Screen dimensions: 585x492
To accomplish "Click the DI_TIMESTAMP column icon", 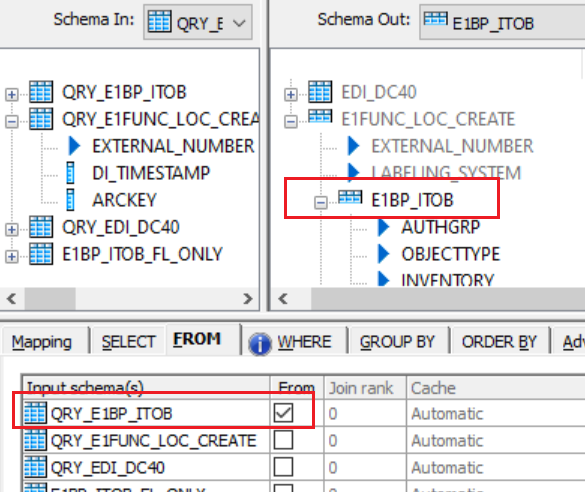I will click(x=70, y=173).
